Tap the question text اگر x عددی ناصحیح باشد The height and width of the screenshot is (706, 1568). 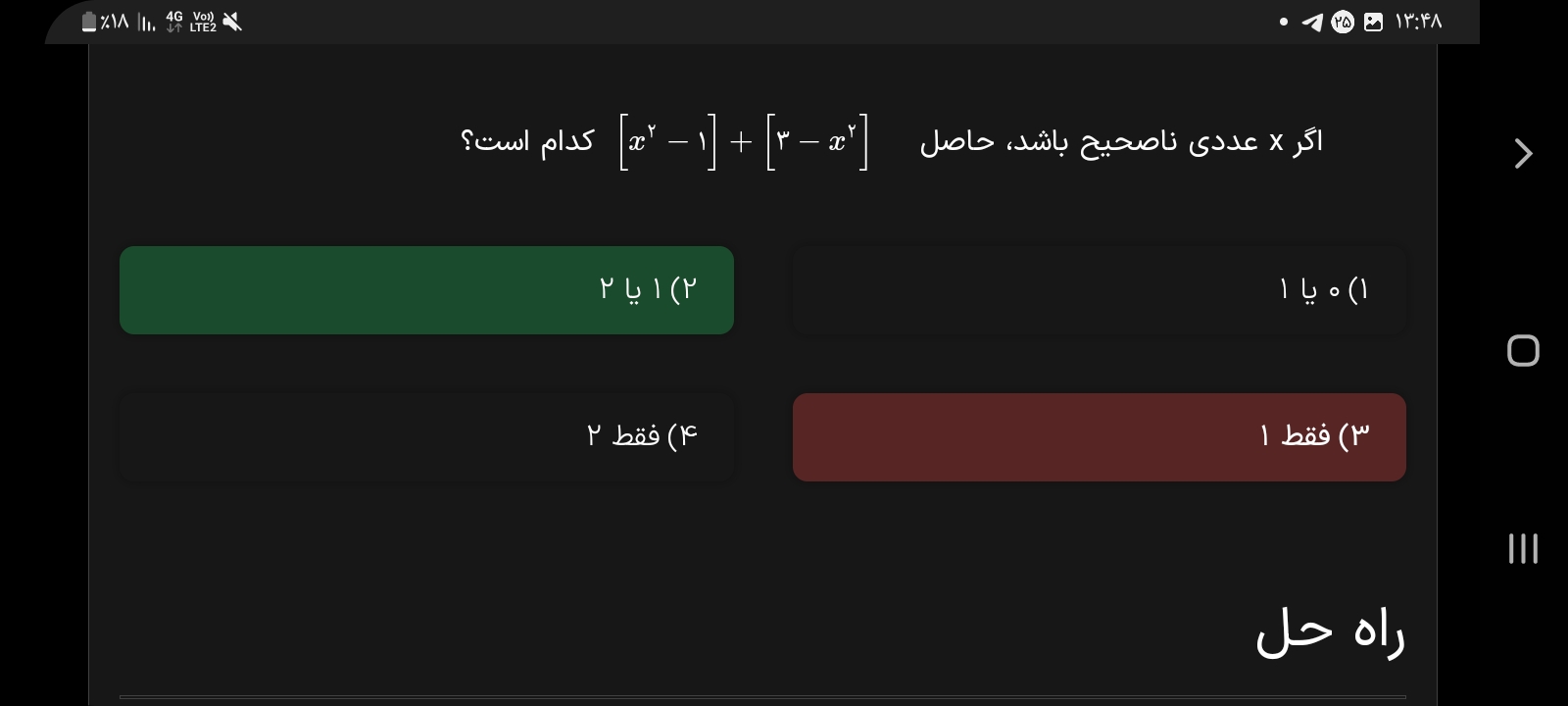click(1121, 142)
